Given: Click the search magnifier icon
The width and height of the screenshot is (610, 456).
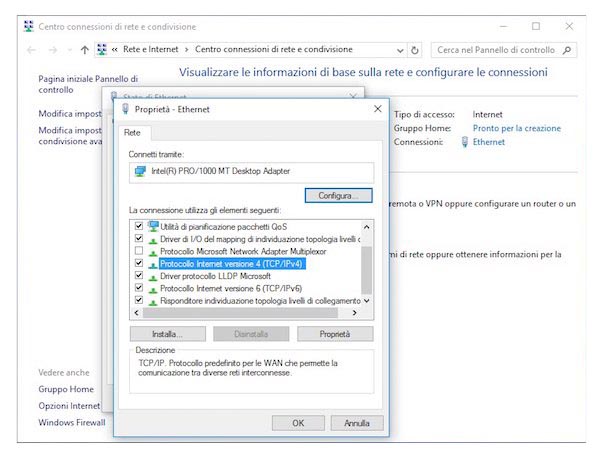Looking at the screenshot, I should pos(567,50).
